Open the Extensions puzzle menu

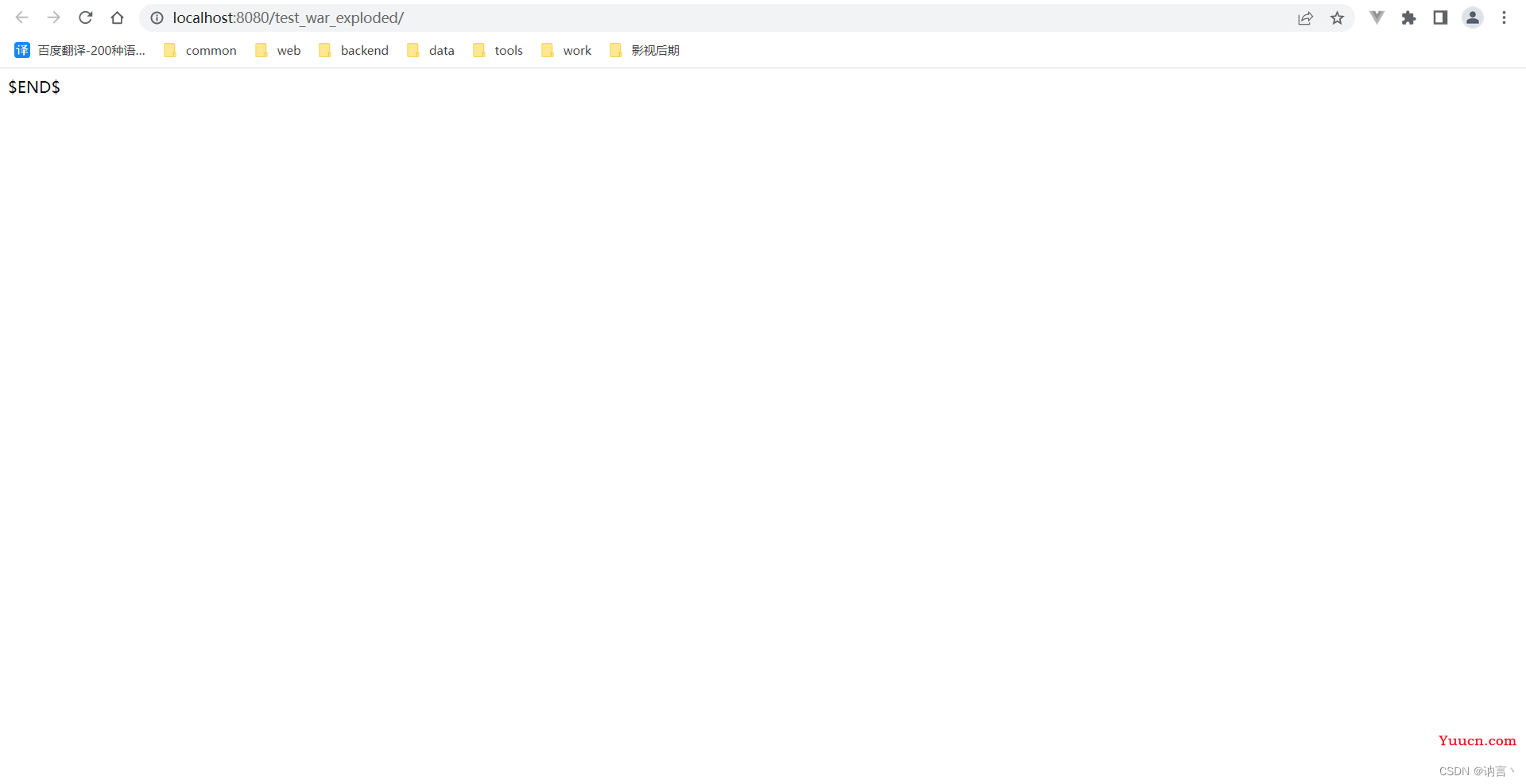click(x=1408, y=17)
